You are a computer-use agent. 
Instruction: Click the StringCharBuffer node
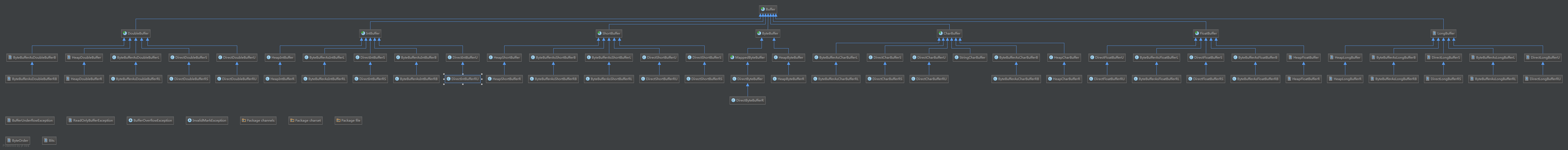(x=970, y=58)
